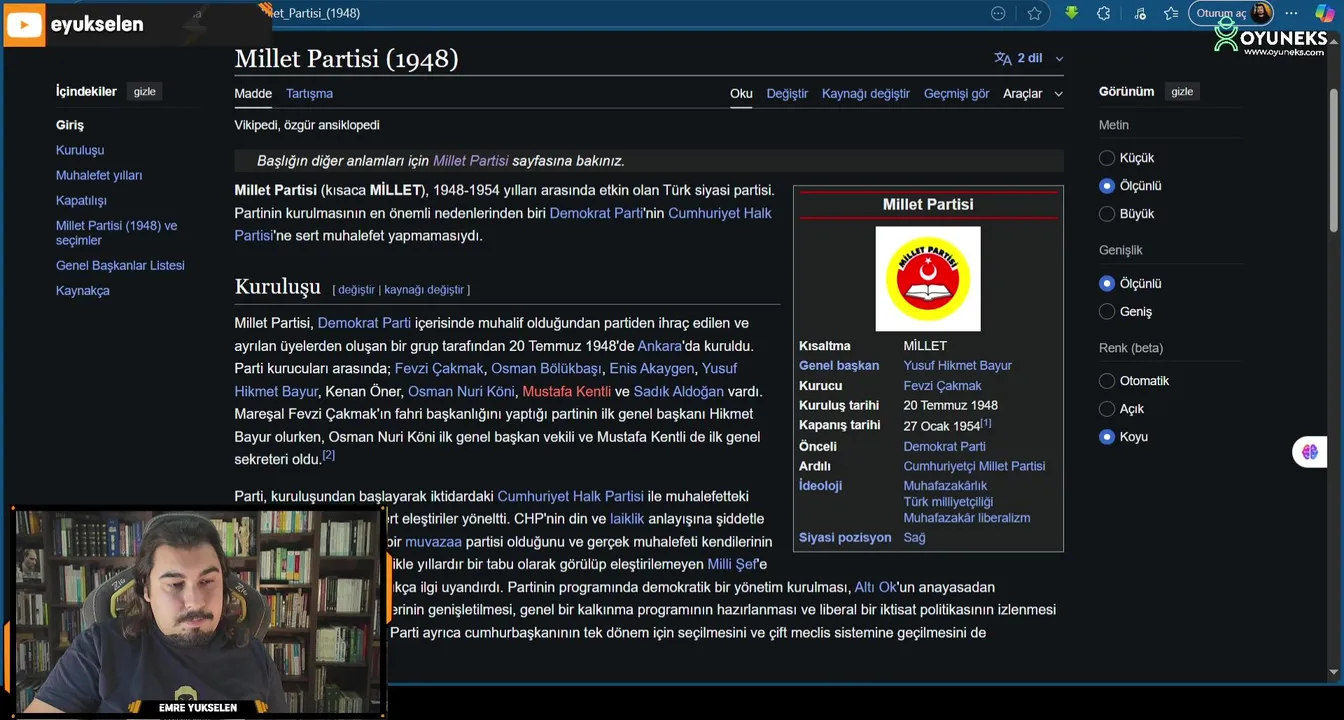Image resolution: width=1344 pixels, height=720 pixels.
Task: Open Muhafazakârlık ideology link
Action: (945, 486)
